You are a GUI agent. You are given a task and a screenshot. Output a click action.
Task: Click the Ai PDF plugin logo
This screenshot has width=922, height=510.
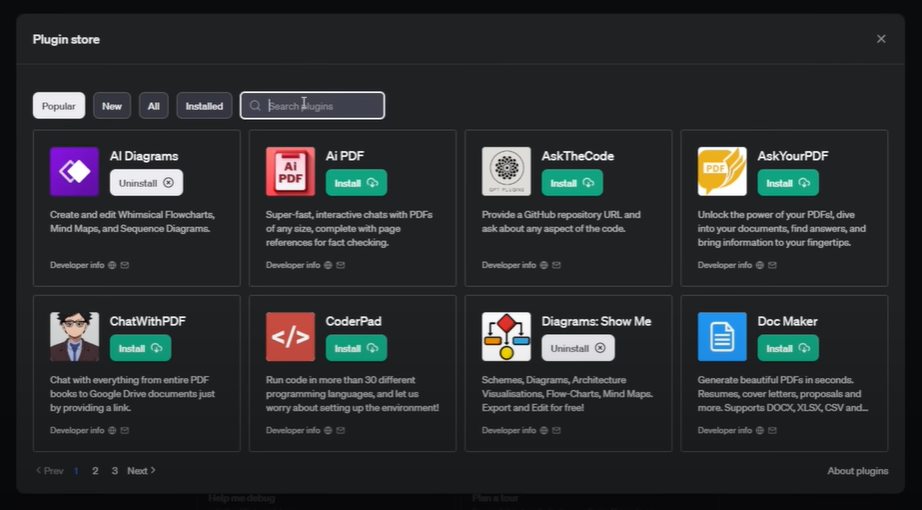tap(290, 171)
